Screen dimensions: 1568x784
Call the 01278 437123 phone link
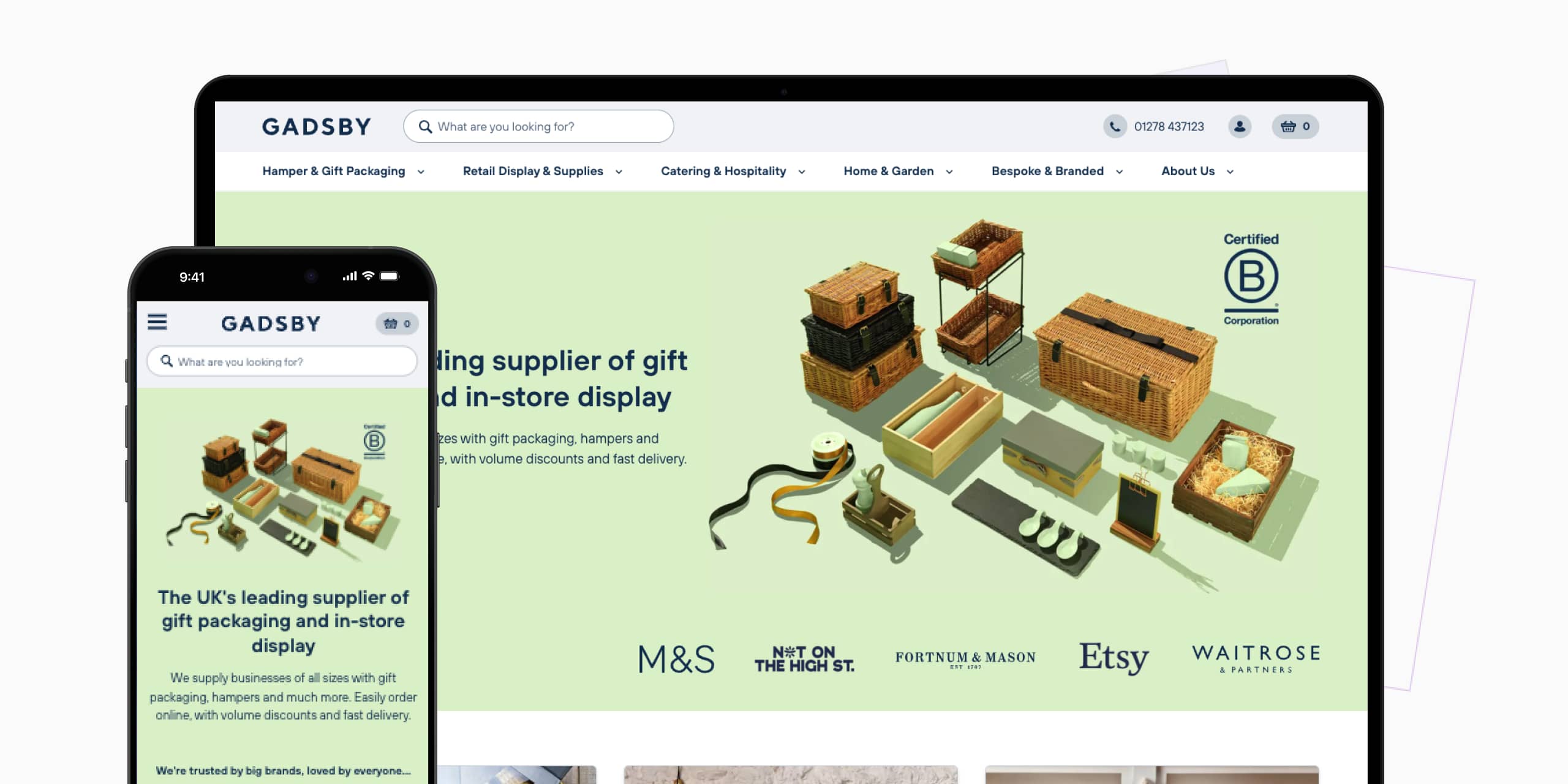(x=1169, y=126)
